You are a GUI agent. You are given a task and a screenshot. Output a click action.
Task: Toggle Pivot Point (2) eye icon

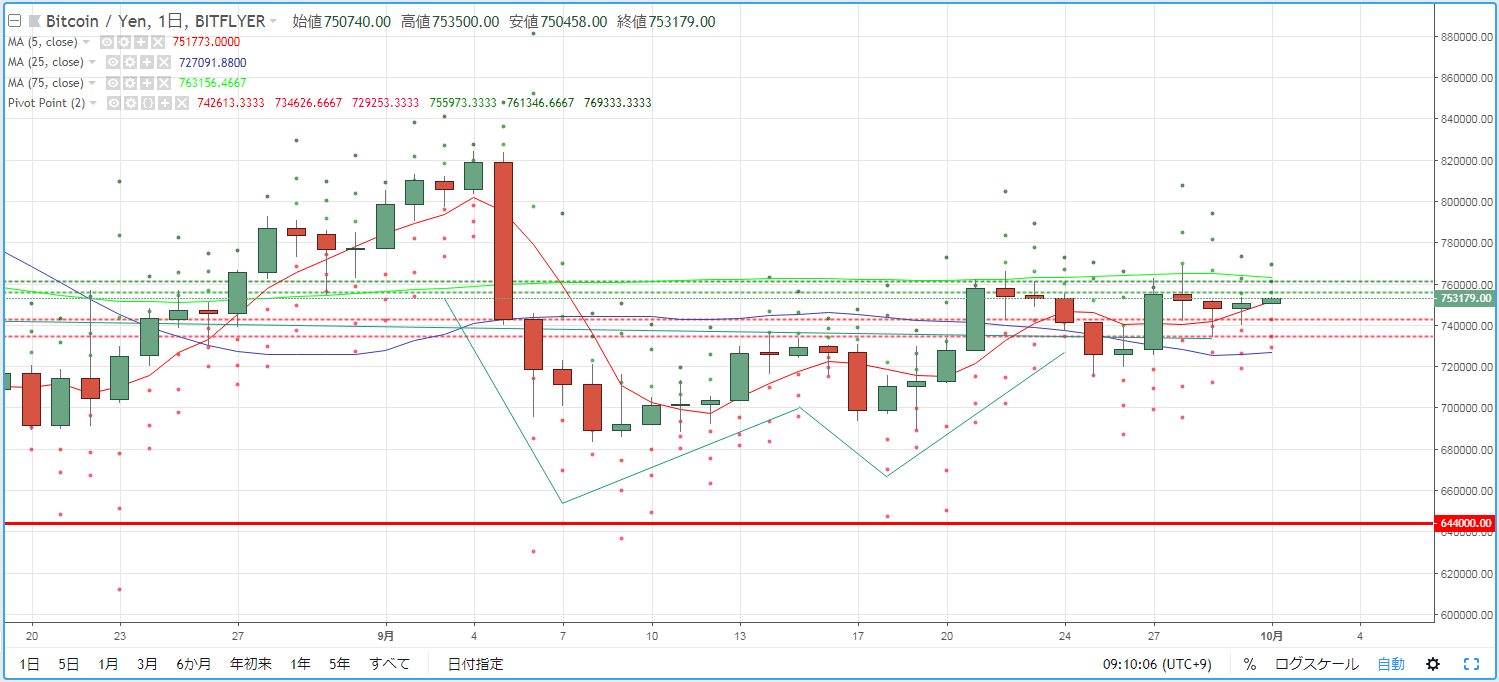[114, 103]
